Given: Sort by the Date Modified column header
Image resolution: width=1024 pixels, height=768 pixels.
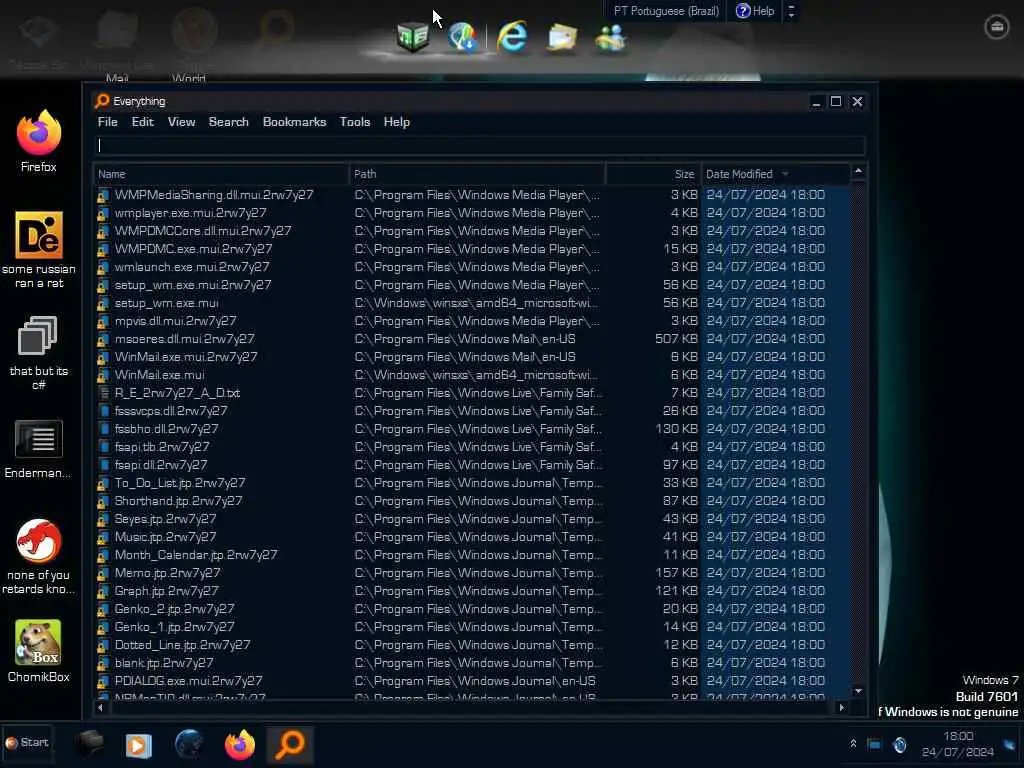Looking at the screenshot, I should pyautogui.click(x=775, y=174).
